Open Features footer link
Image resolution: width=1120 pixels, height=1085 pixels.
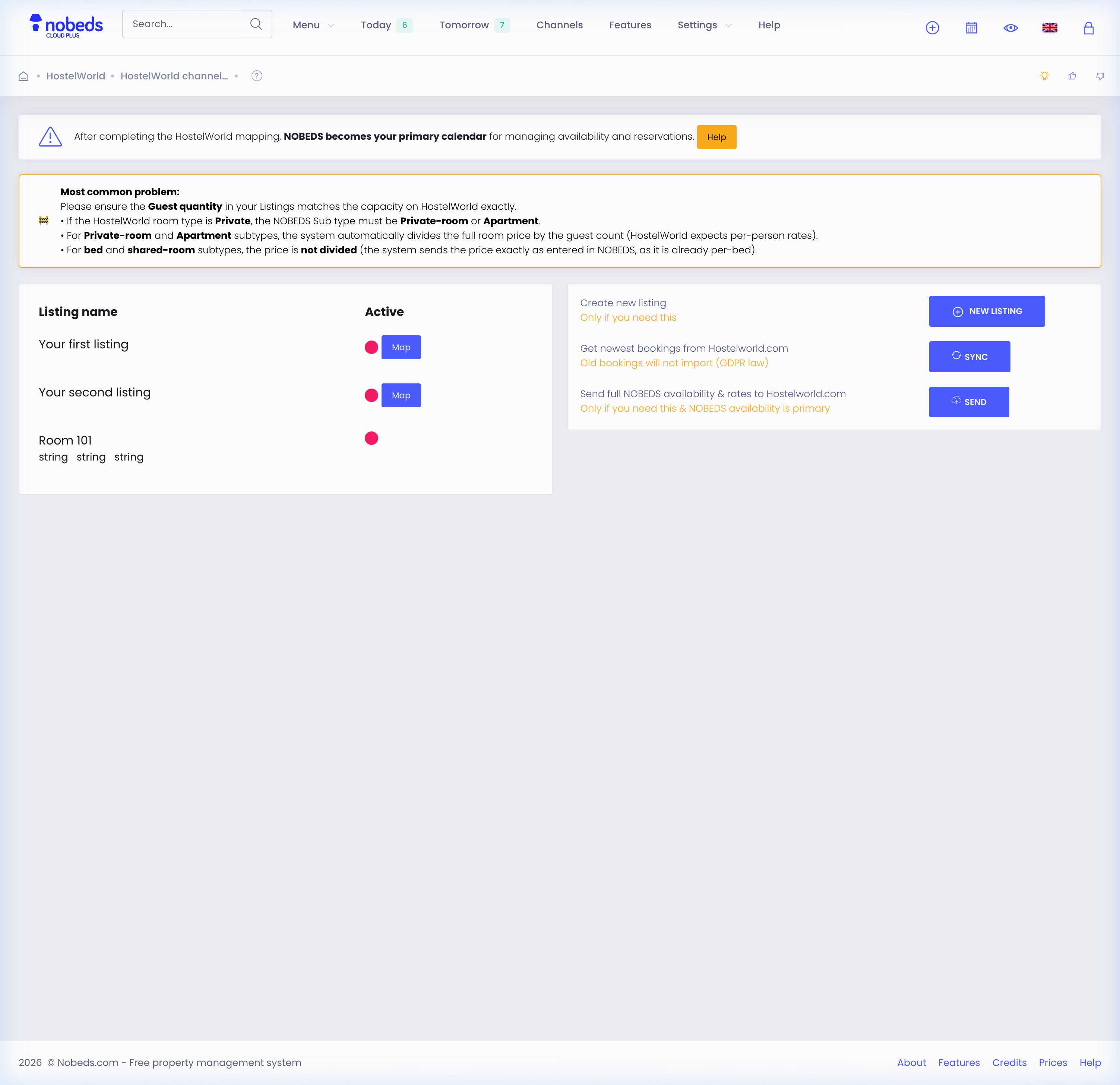click(959, 1063)
